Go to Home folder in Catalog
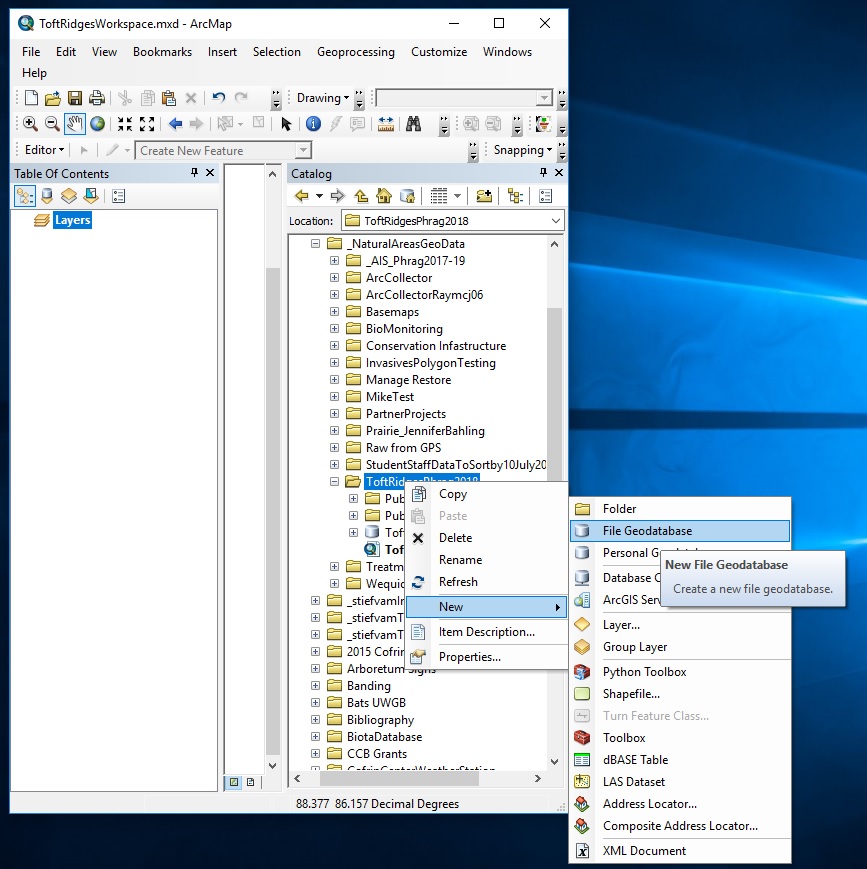867x869 pixels. (x=383, y=196)
